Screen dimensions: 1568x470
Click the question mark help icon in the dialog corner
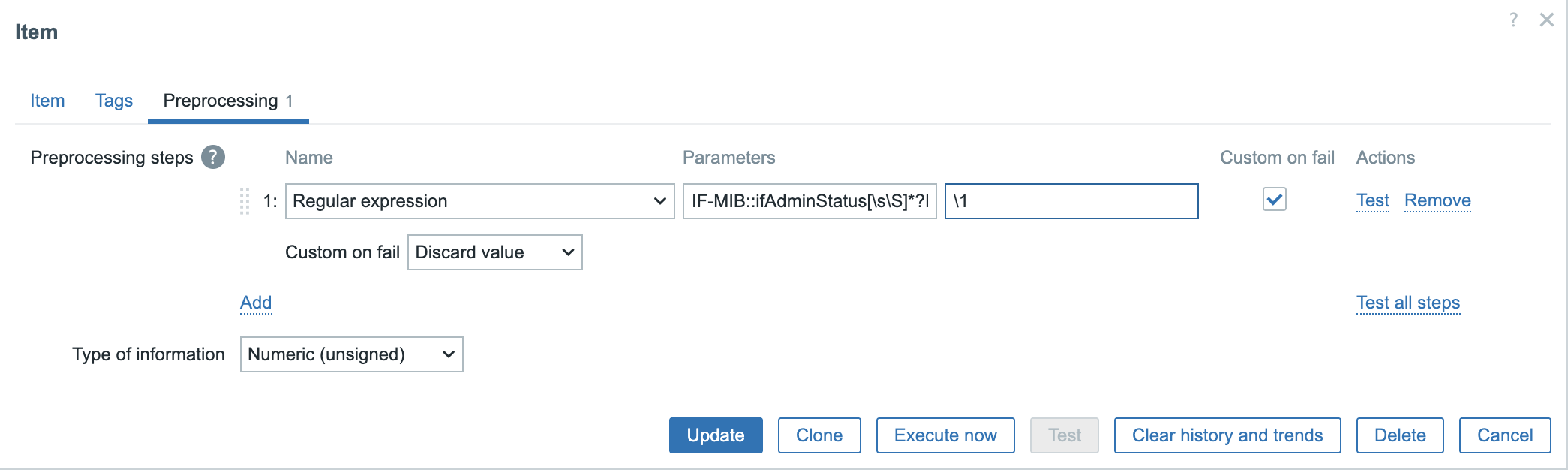1513,20
